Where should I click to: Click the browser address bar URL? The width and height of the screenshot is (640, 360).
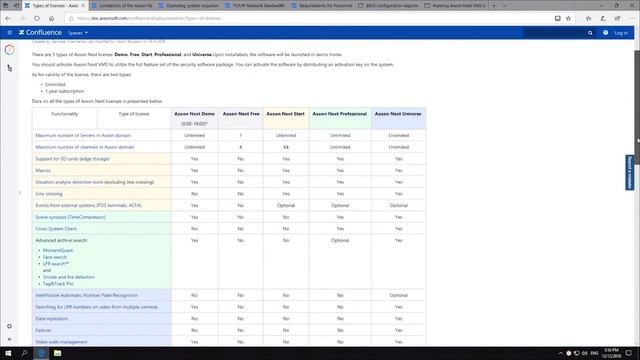pos(149,18)
